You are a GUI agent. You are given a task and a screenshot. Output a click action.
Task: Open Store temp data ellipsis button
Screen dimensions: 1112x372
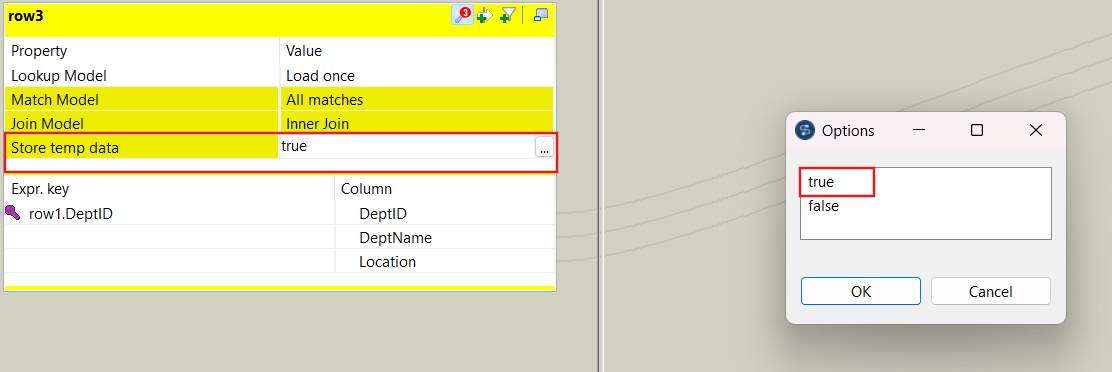(544, 147)
